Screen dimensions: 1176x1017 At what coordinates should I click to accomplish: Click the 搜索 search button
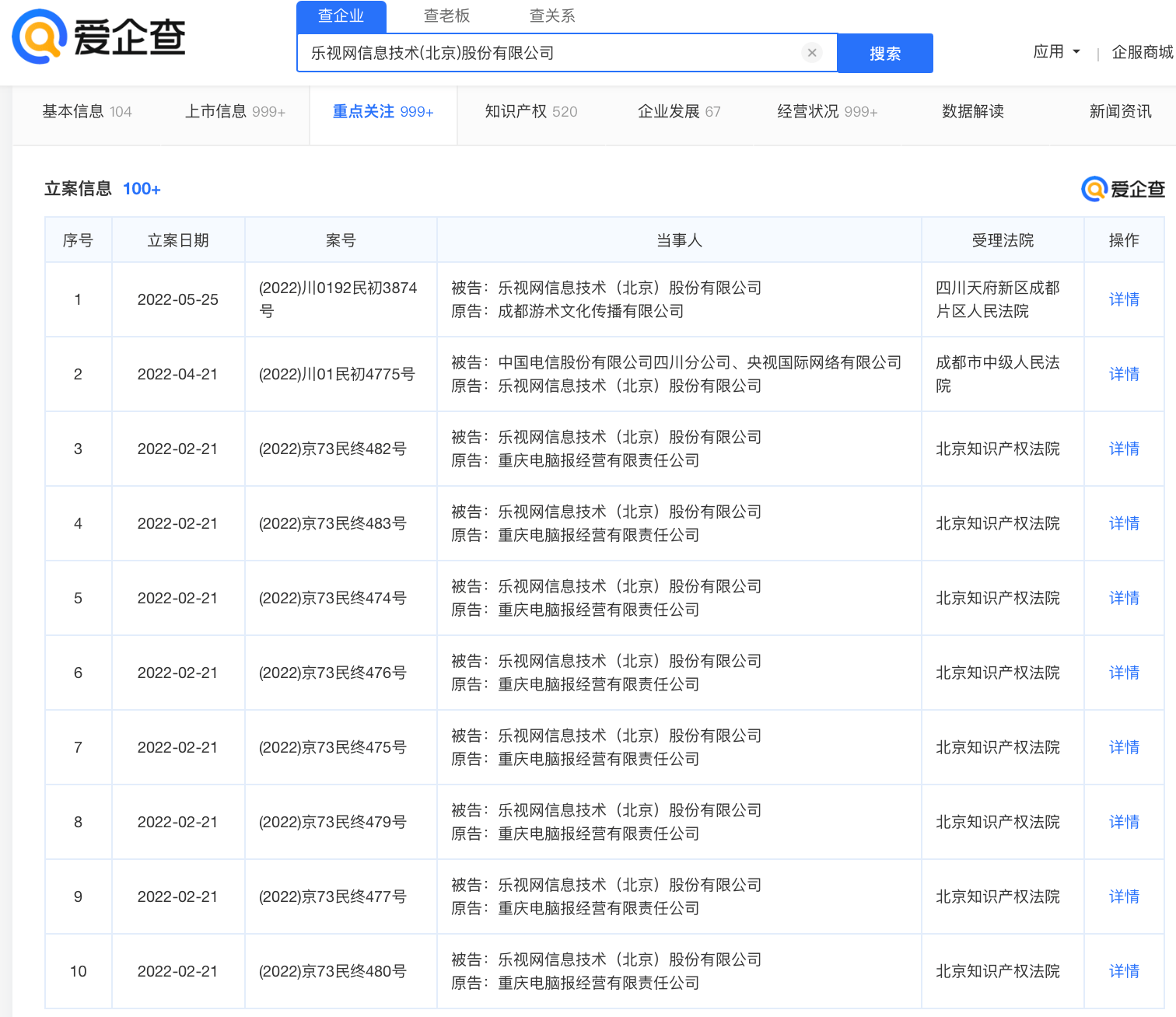[x=885, y=53]
